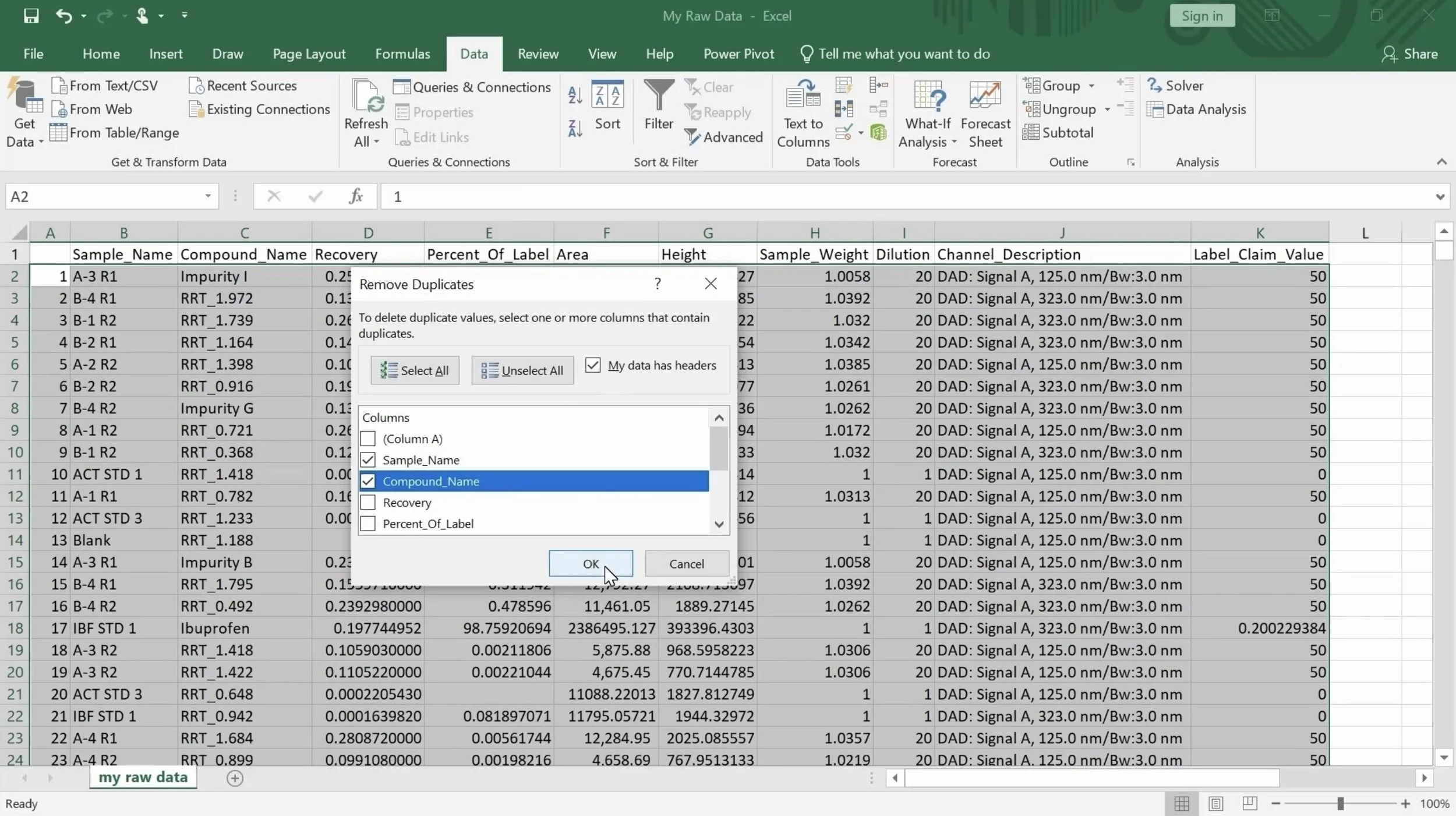Select the my raw data sheet tab
1456x816 pixels.
click(x=143, y=777)
